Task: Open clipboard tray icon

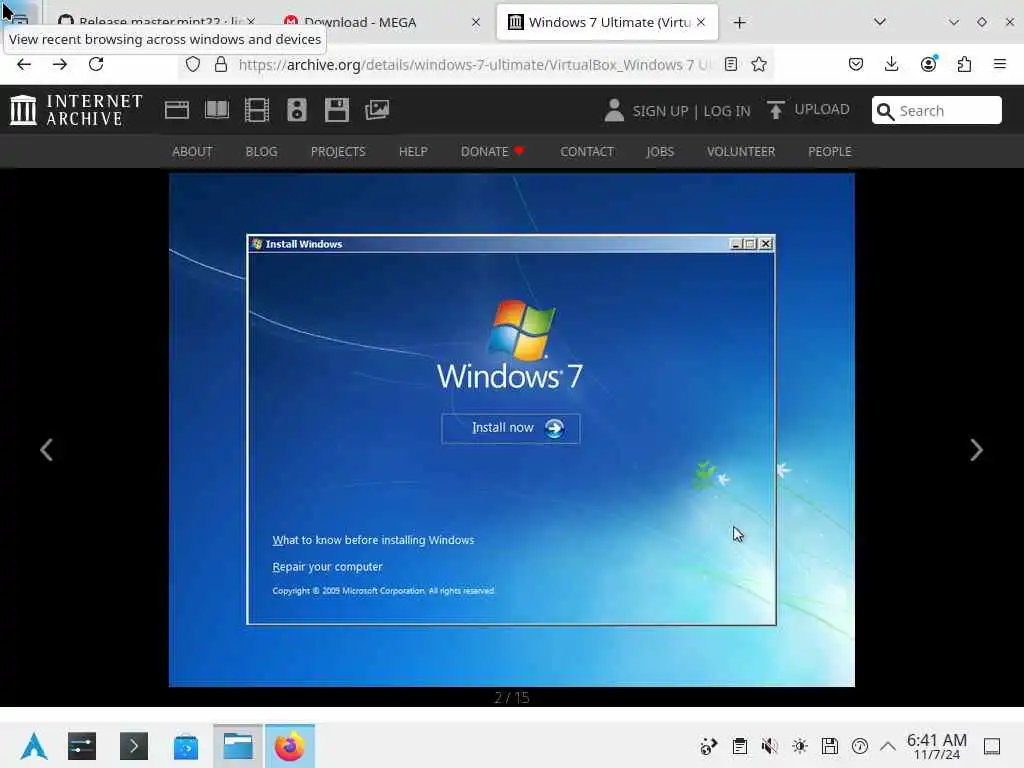Action: pos(739,746)
